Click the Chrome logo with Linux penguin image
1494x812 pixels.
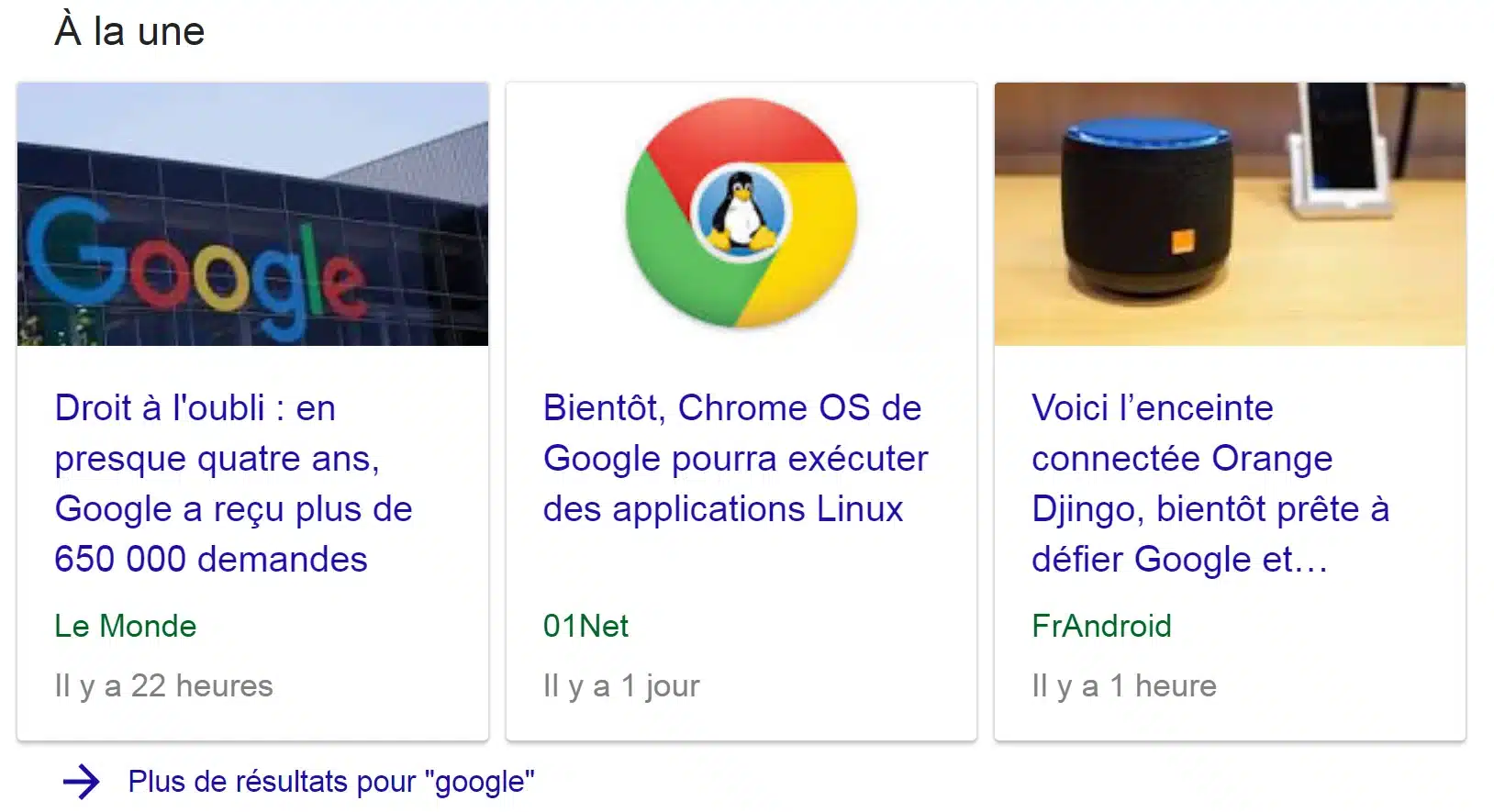pyautogui.click(x=741, y=213)
